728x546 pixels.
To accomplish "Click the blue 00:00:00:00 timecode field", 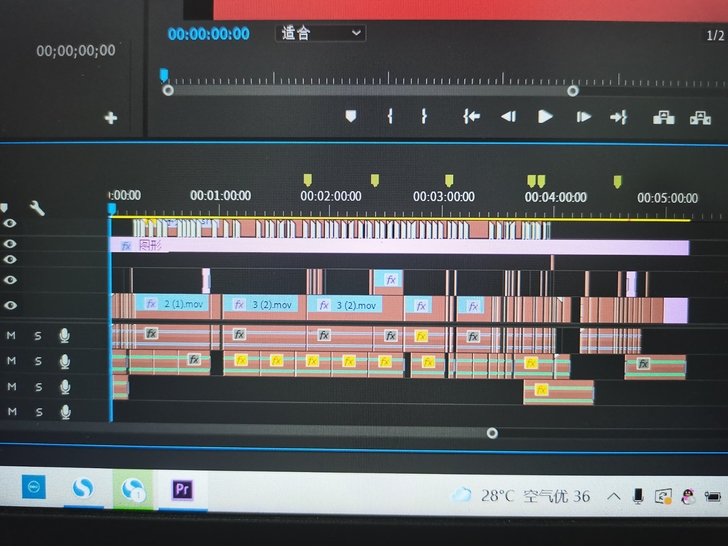I will tap(208, 33).
